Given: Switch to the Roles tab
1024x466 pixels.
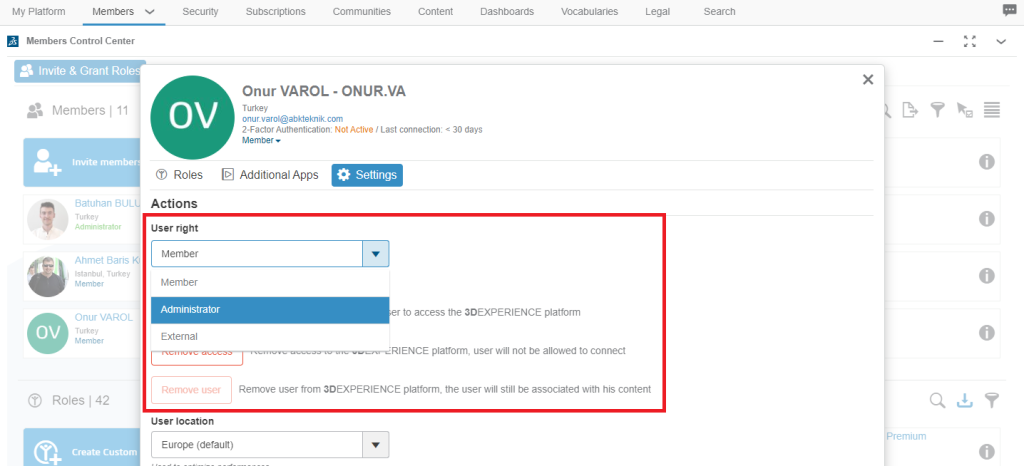Looking at the screenshot, I should pos(179,175).
